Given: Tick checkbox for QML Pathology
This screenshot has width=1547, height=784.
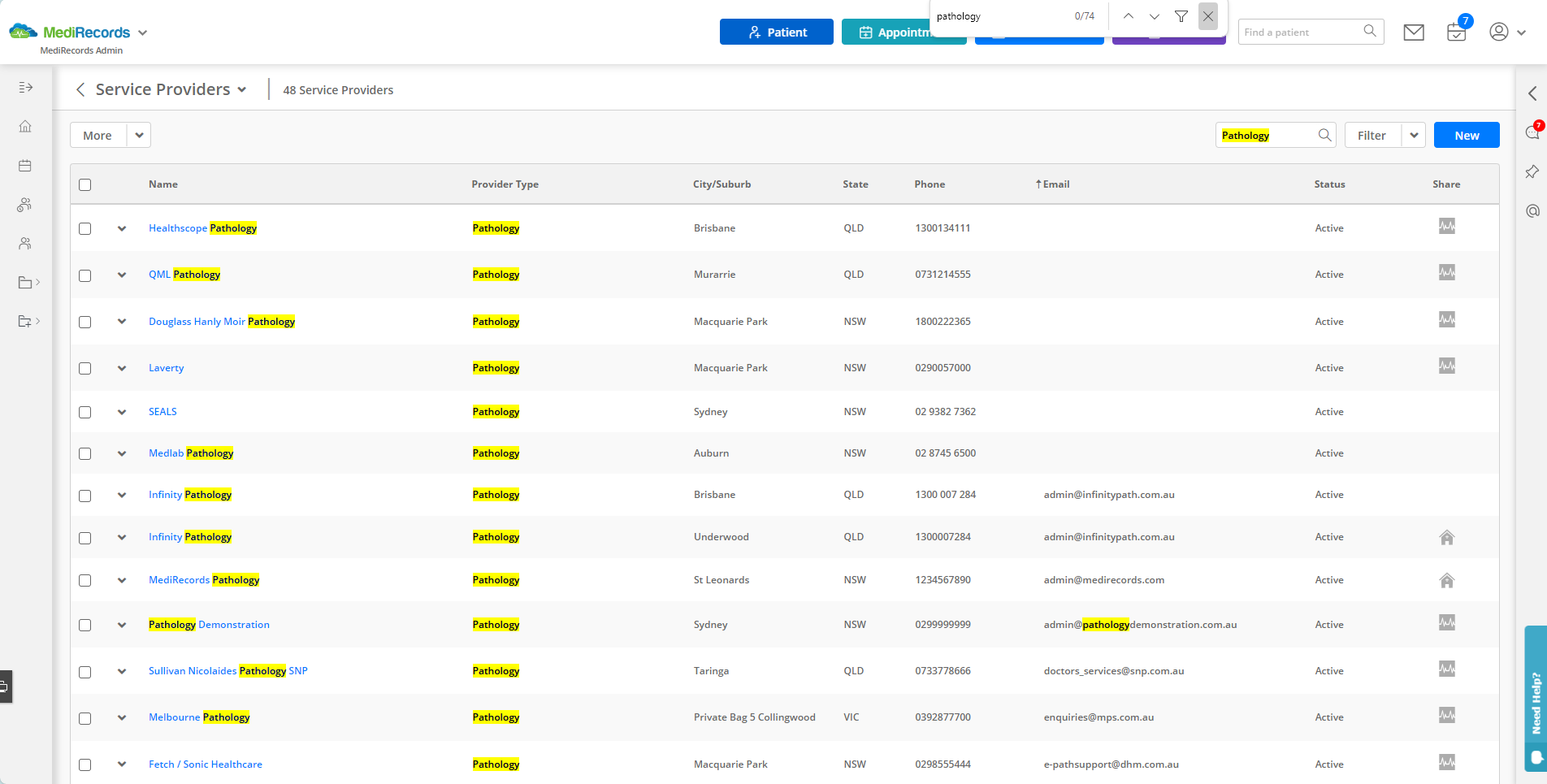Looking at the screenshot, I should (x=85, y=275).
